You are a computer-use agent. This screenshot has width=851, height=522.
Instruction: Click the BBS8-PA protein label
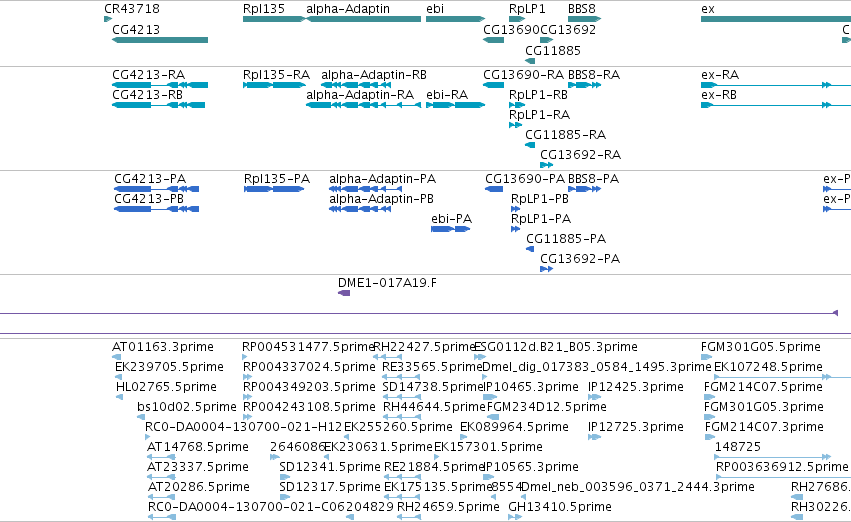coord(593,179)
